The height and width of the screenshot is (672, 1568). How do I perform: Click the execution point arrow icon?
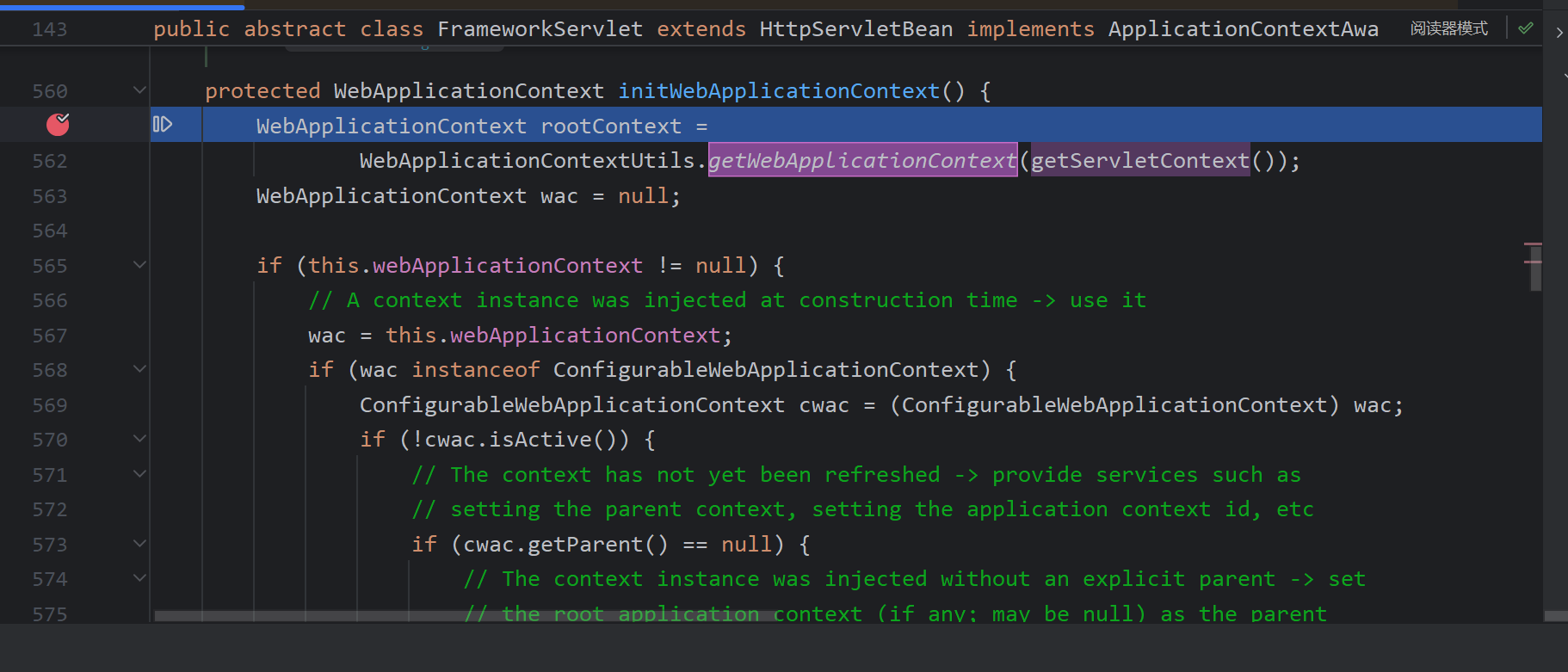click(163, 125)
